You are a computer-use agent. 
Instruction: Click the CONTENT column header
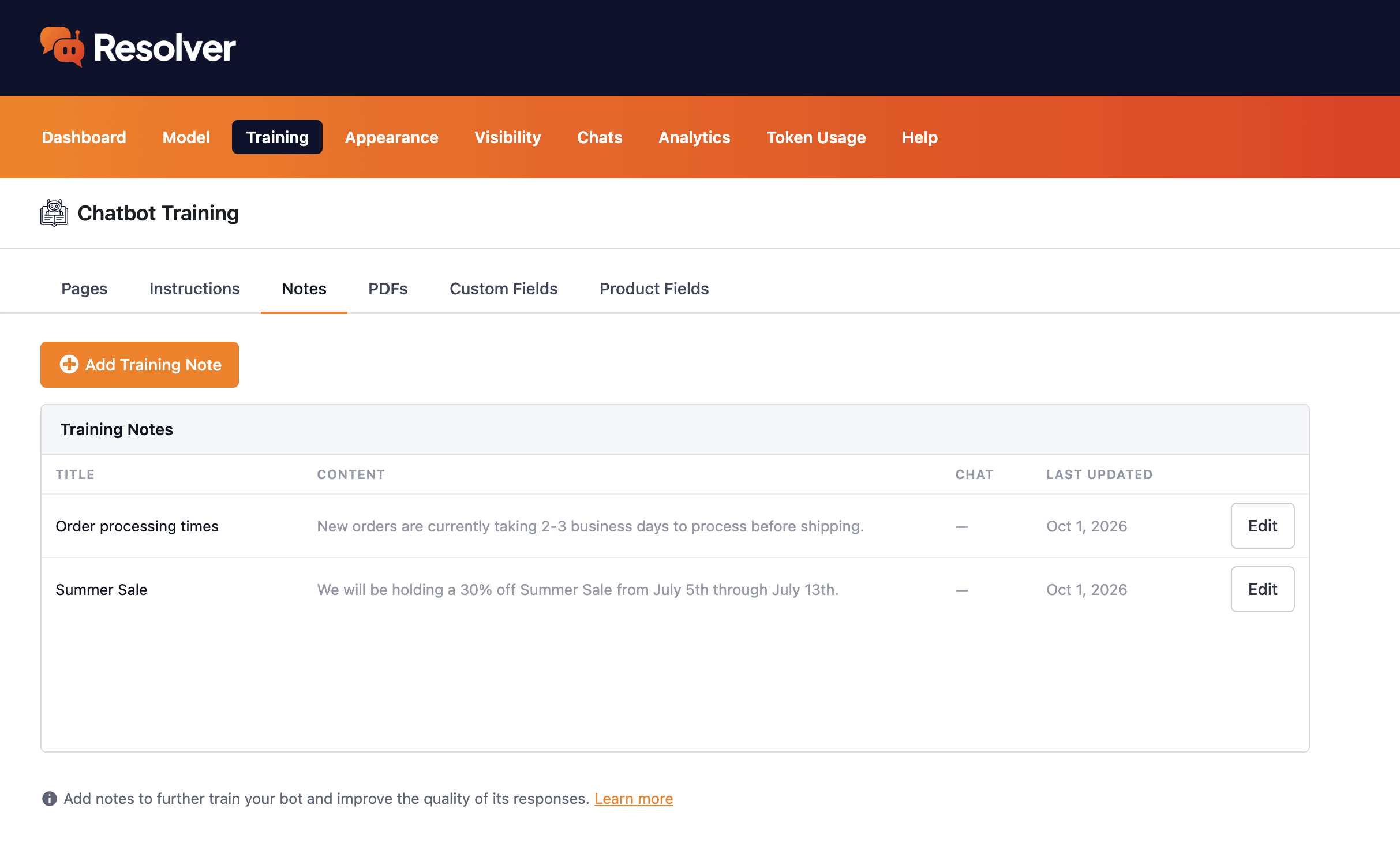351,474
